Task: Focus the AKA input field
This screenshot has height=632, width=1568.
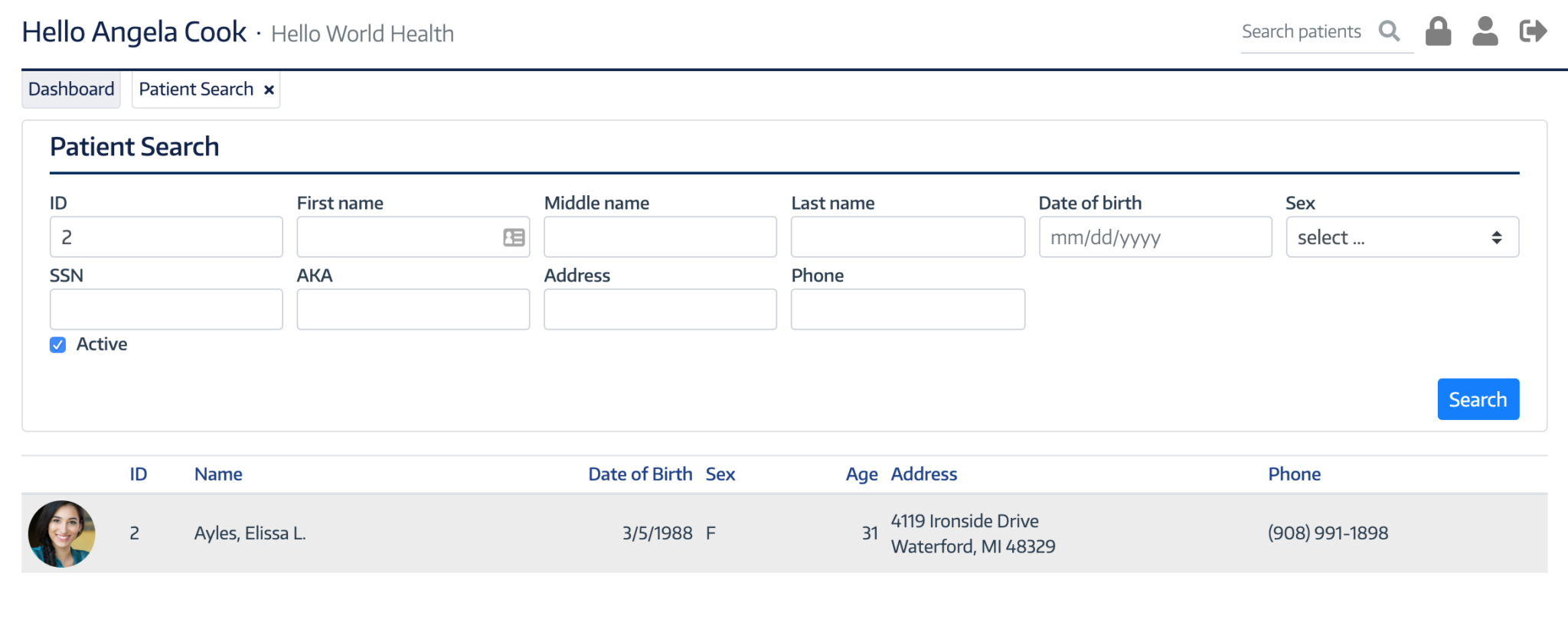Action: (x=413, y=309)
